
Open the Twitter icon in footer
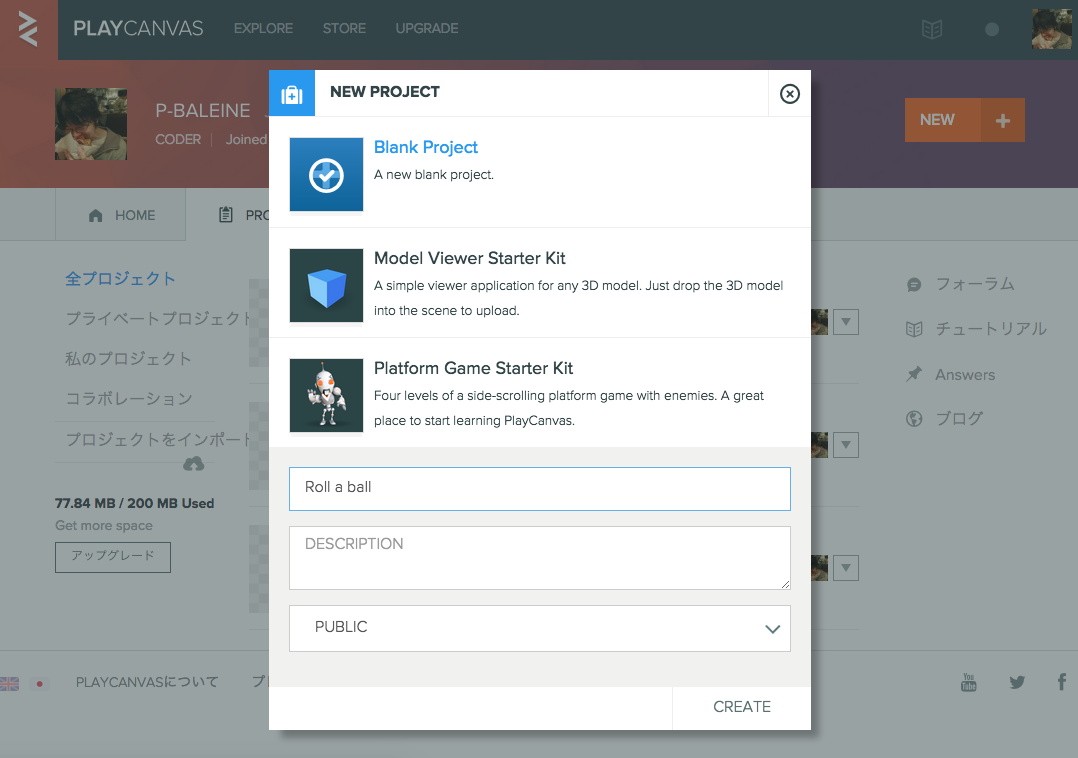click(1017, 683)
